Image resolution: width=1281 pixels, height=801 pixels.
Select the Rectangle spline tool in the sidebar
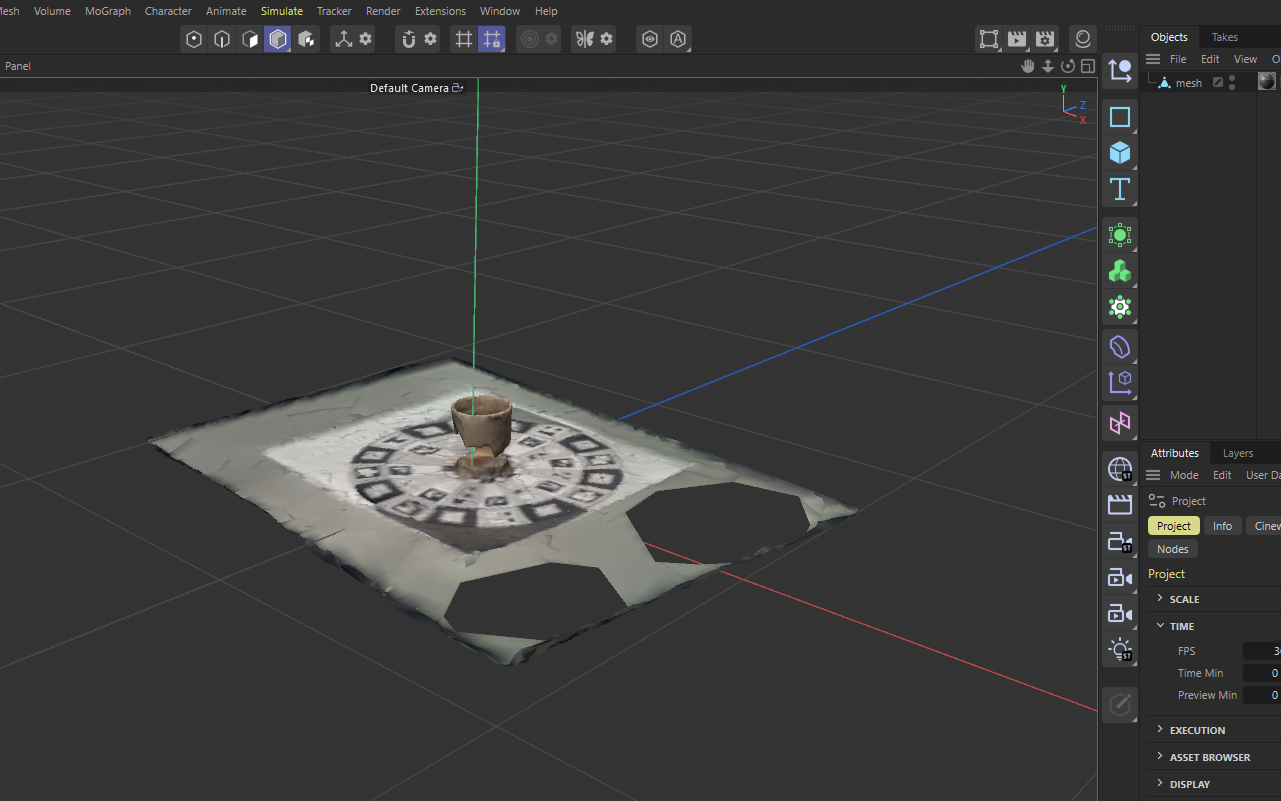point(1119,117)
